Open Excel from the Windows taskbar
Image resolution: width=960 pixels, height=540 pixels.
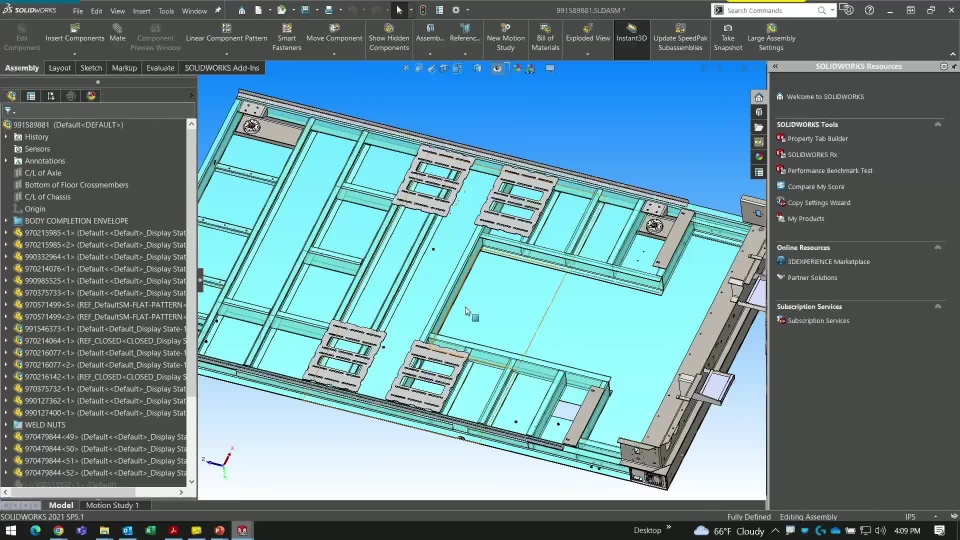[x=150, y=530]
